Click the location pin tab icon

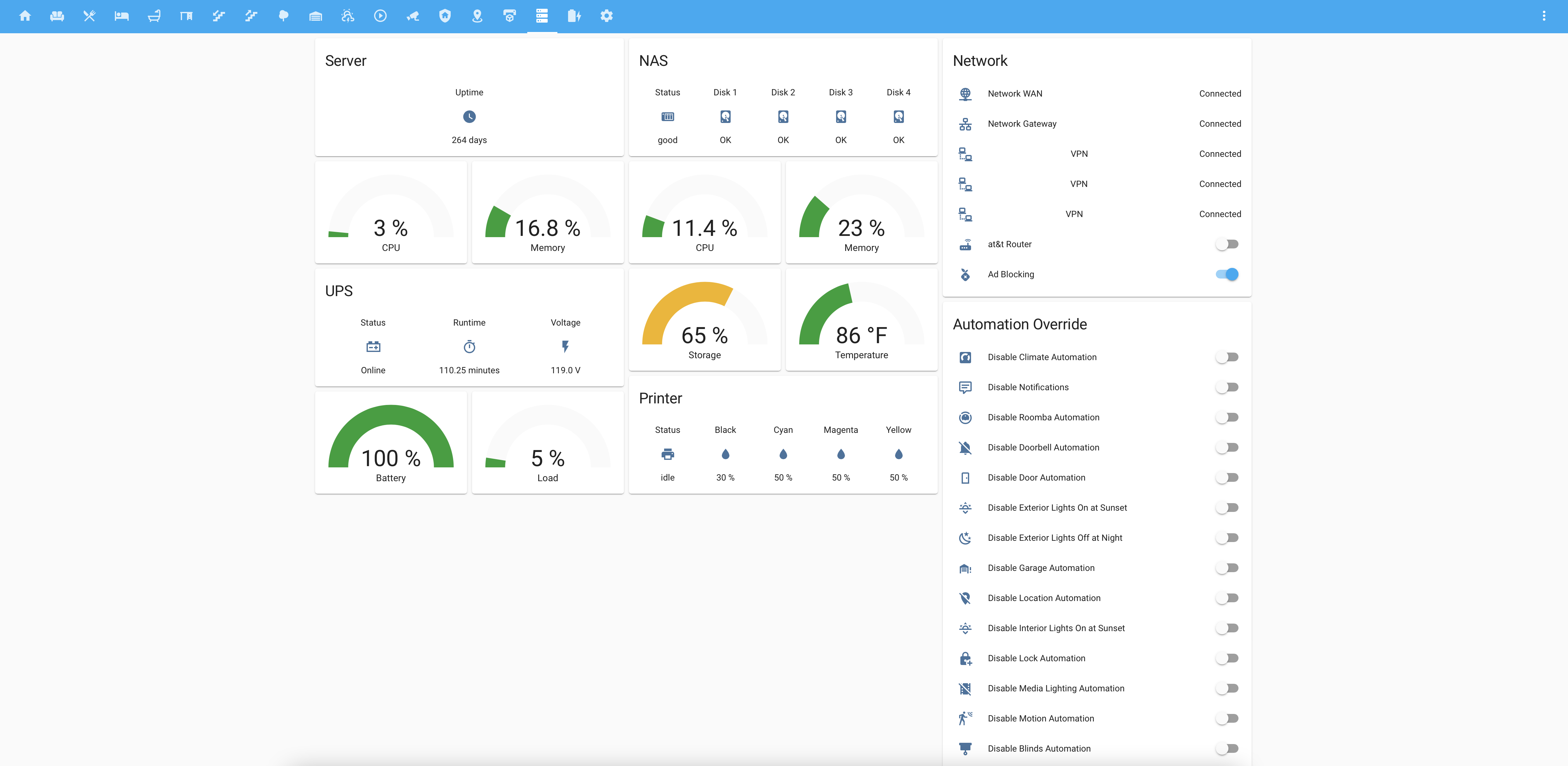[x=477, y=16]
